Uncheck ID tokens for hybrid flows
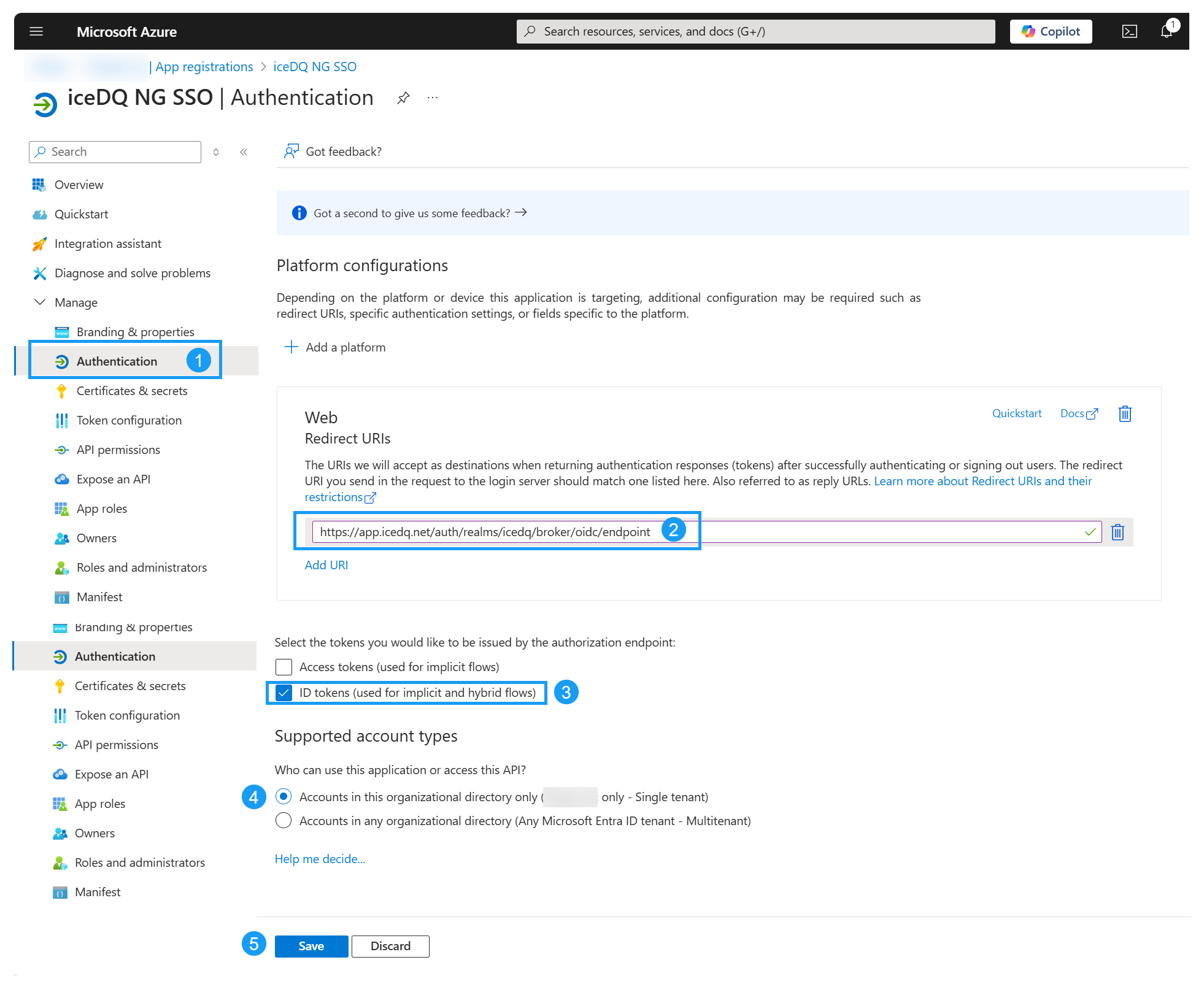The image size is (1204, 995). coord(284,693)
